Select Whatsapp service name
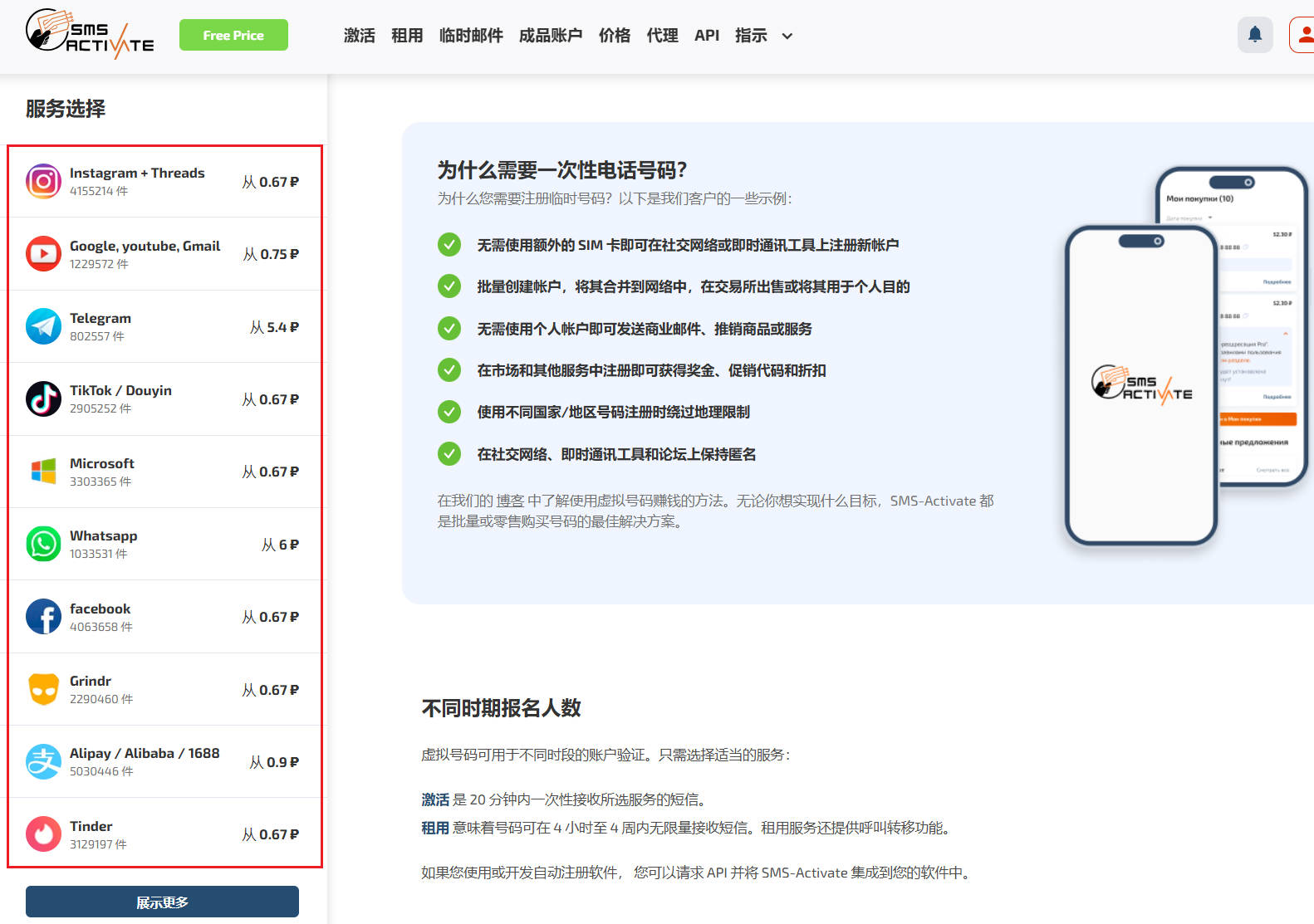 (104, 535)
